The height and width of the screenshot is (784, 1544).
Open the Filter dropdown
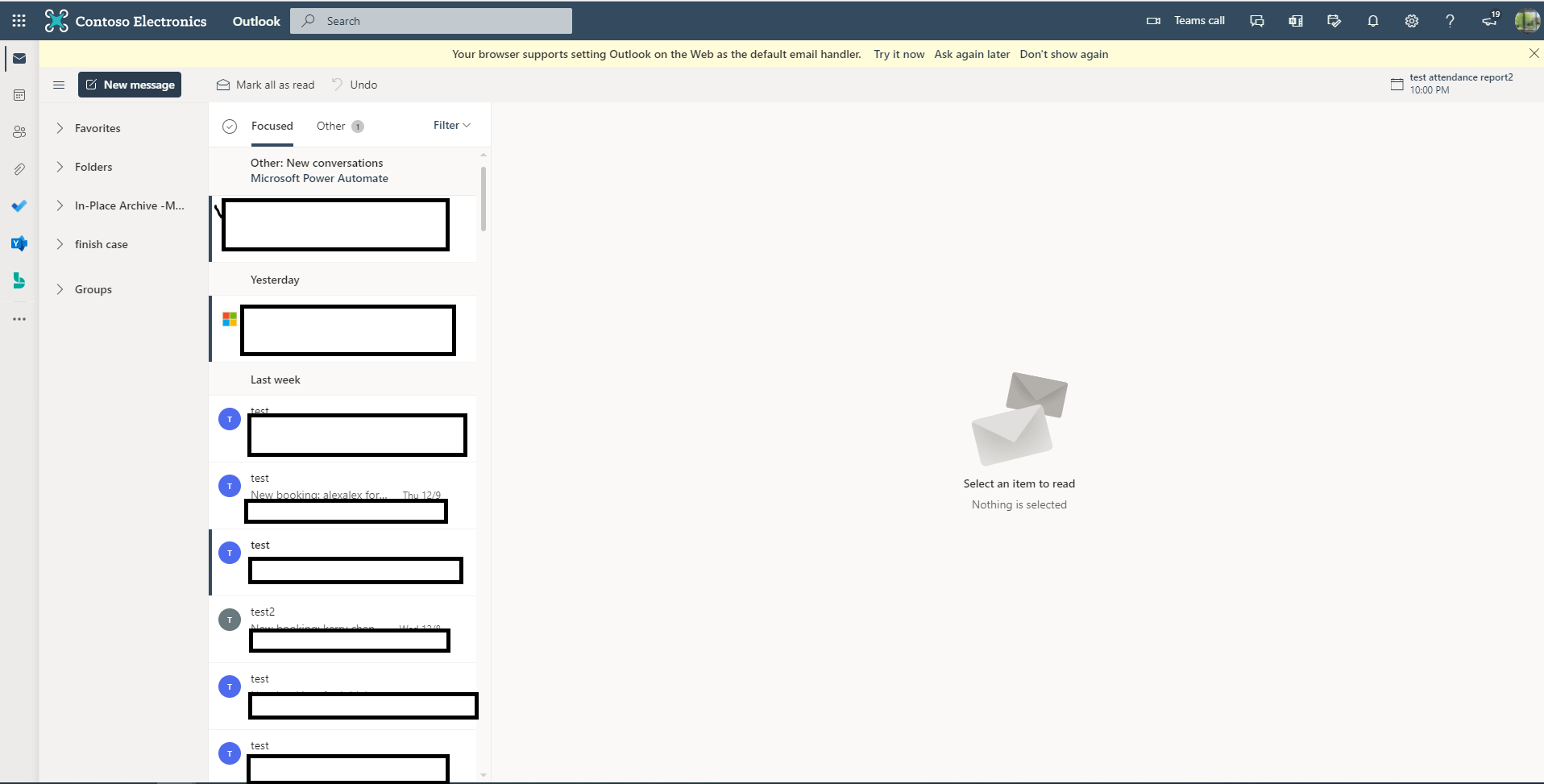[x=451, y=125]
